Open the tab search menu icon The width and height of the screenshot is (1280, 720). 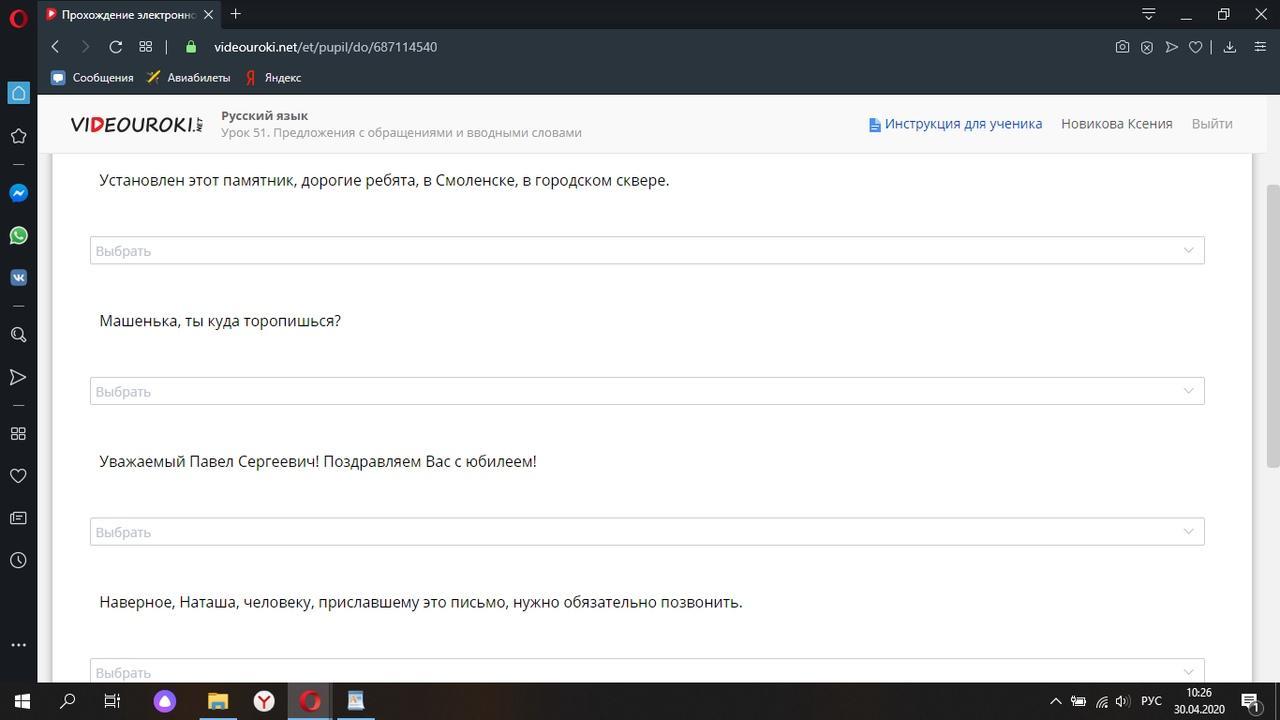(1149, 14)
